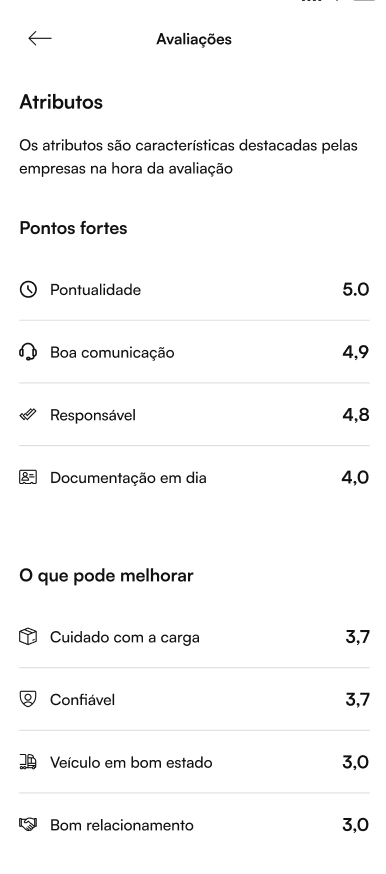The width and height of the screenshot is (386, 874).
Task: Click the Documentação em dia label
Action: coord(128,478)
